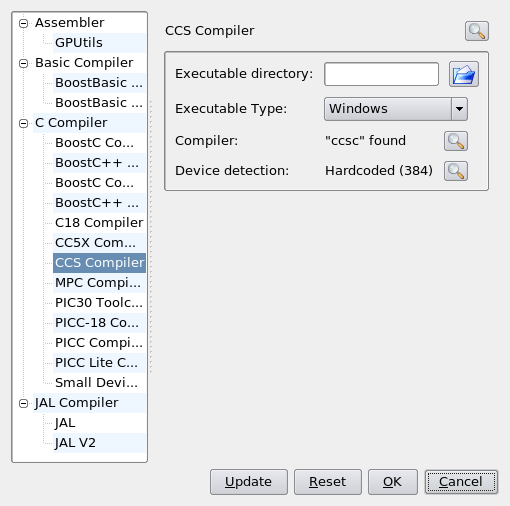Dismiss dialog with Cancel button
Viewport: 510px width, 506px height.
(461, 482)
